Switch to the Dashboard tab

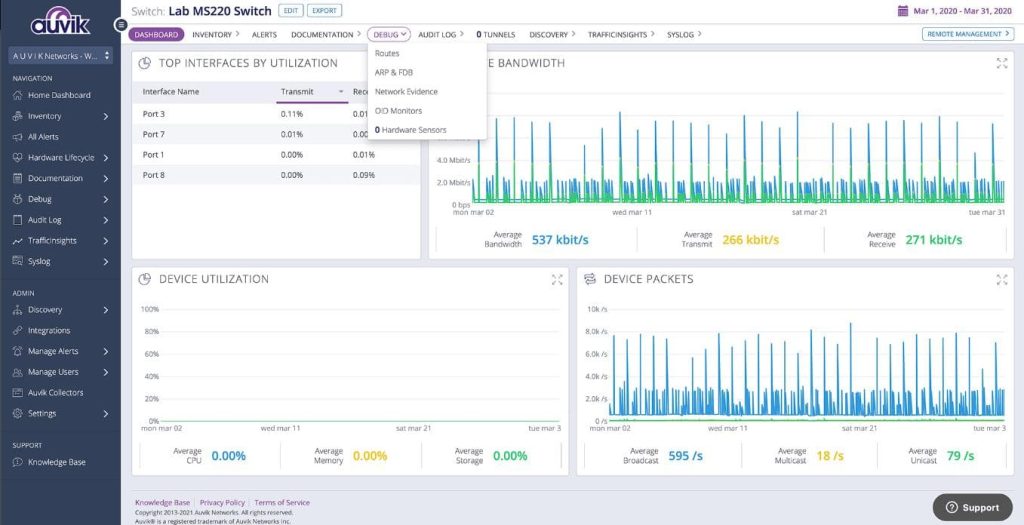[x=156, y=35]
